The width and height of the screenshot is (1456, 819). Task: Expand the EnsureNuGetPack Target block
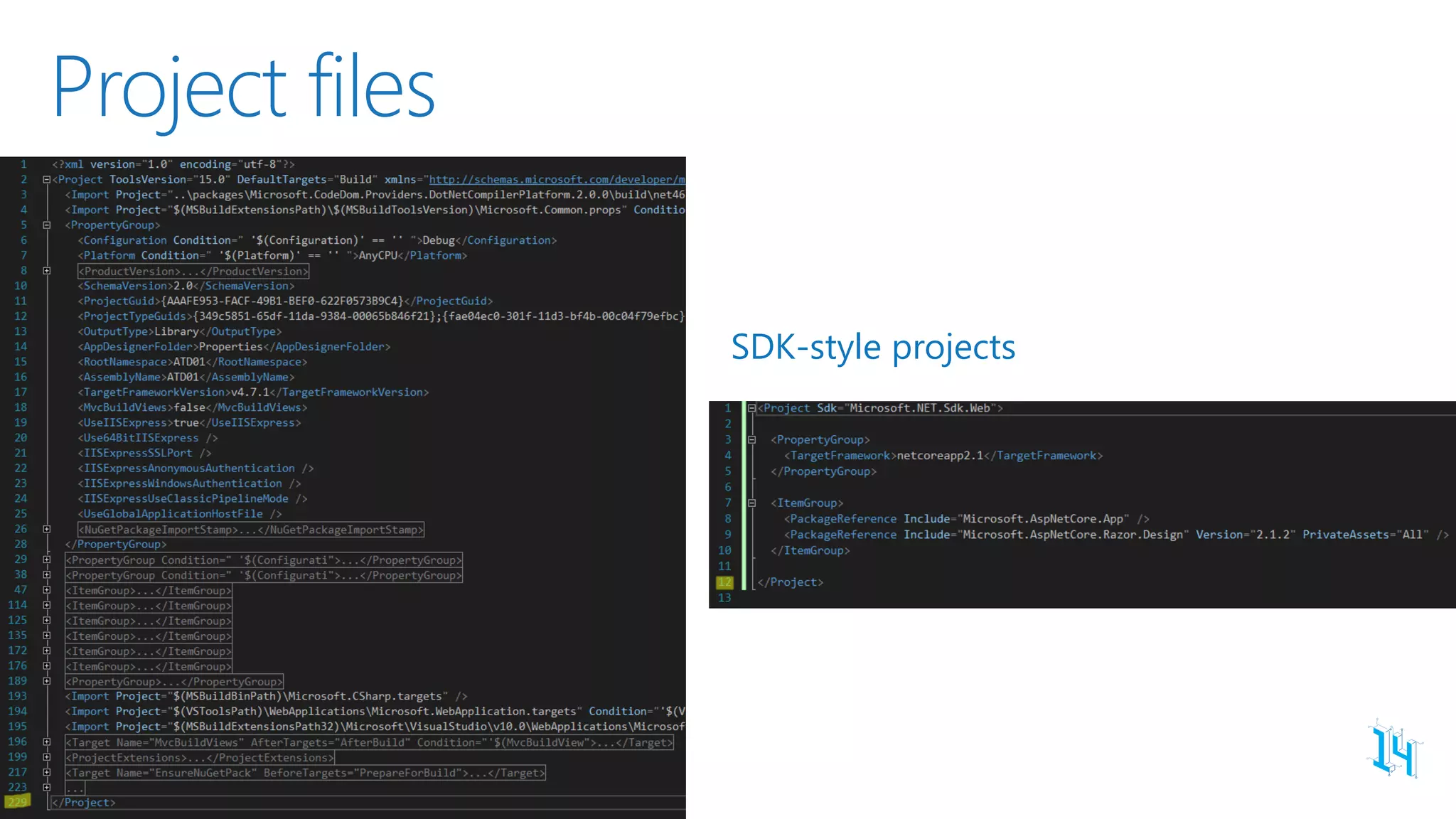coord(46,773)
